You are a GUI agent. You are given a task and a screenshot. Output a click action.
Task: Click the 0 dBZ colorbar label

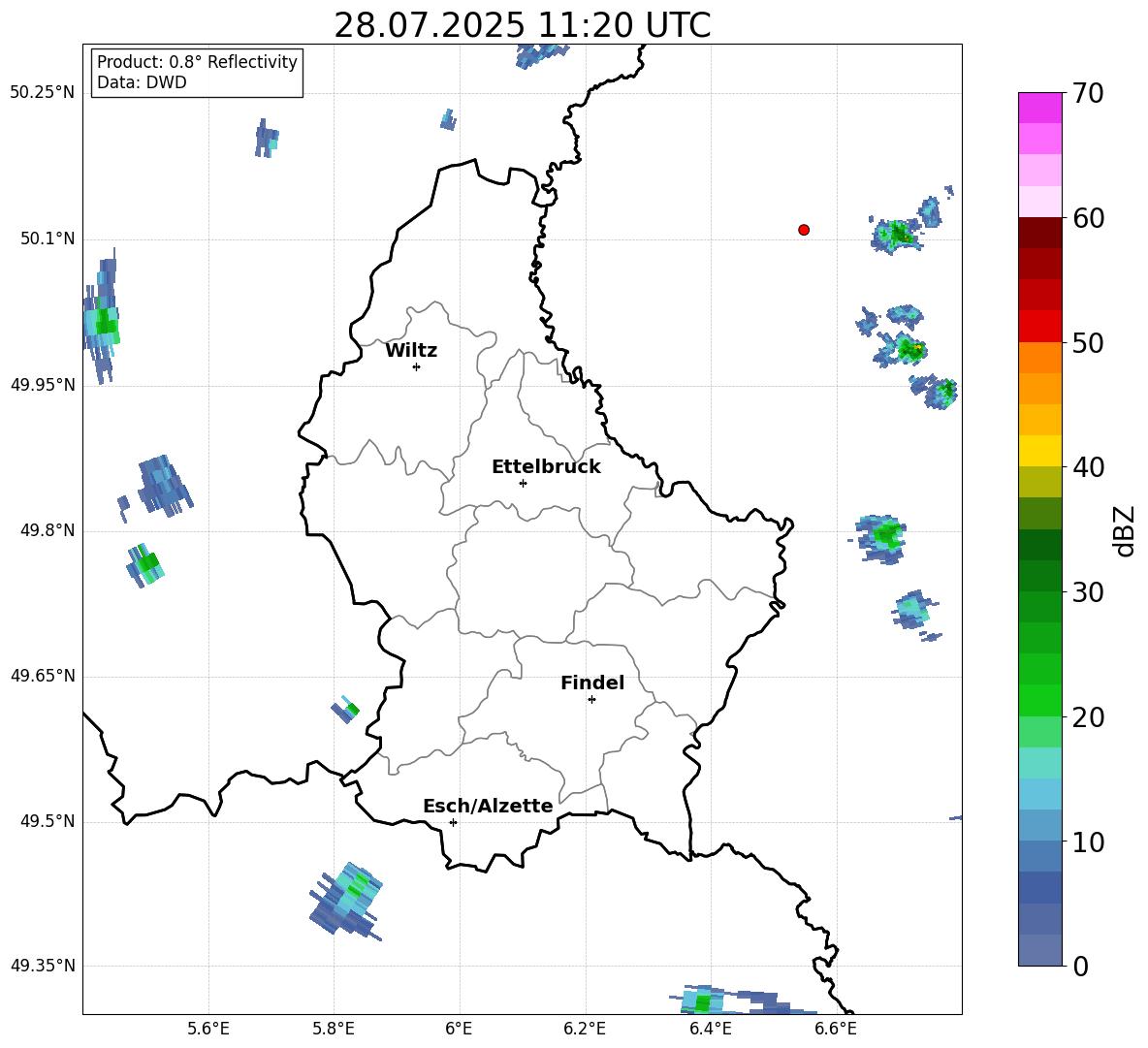pyautogui.click(x=1080, y=967)
